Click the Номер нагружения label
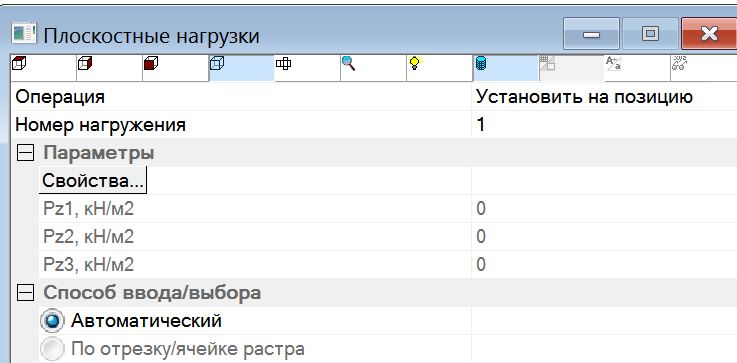 pos(101,125)
